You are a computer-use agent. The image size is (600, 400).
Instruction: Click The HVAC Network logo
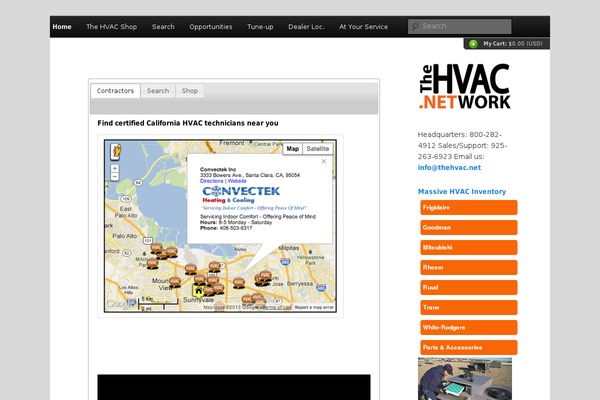[x=465, y=87]
